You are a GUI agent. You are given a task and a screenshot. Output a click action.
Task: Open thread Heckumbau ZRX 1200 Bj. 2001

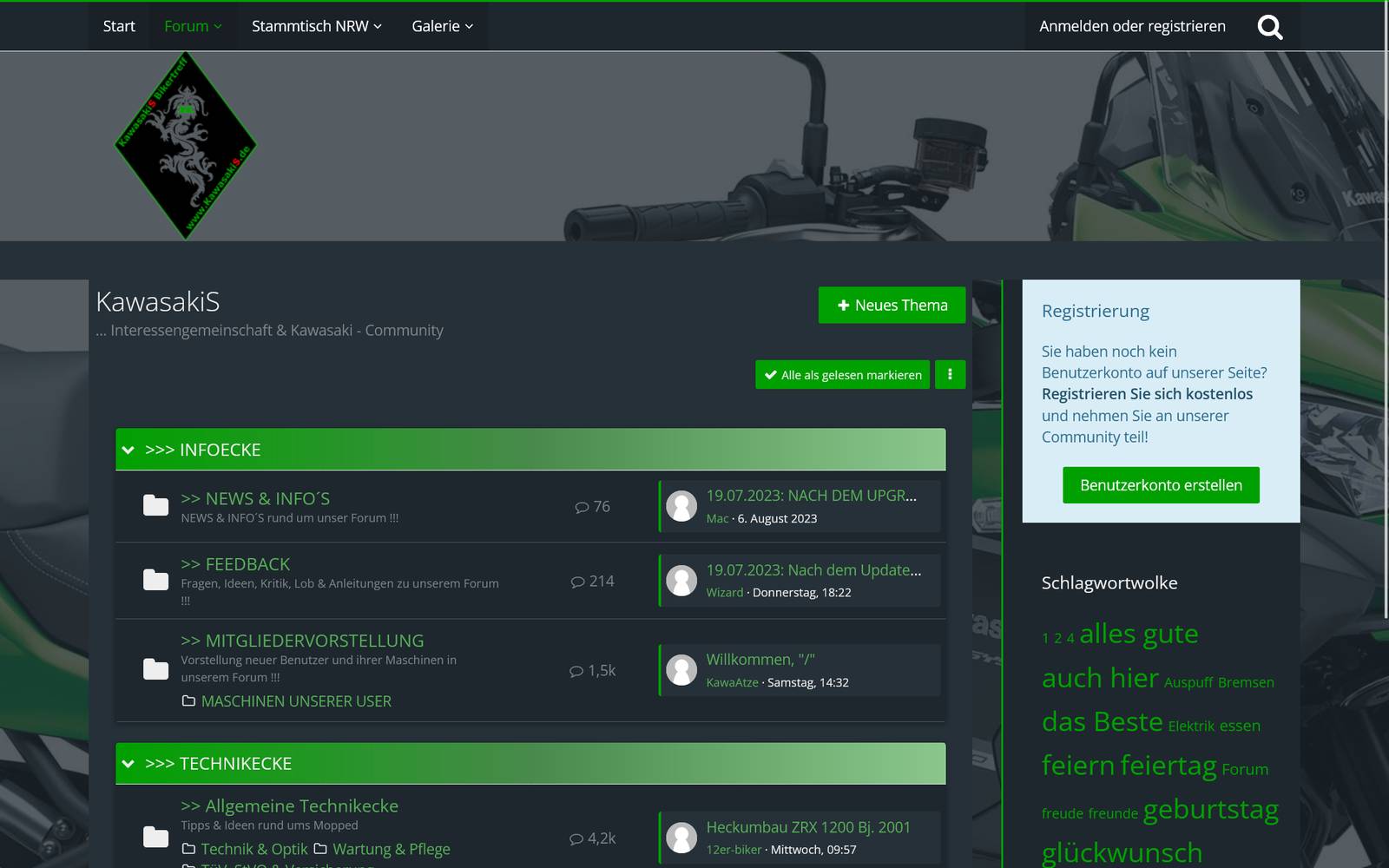click(x=808, y=827)
